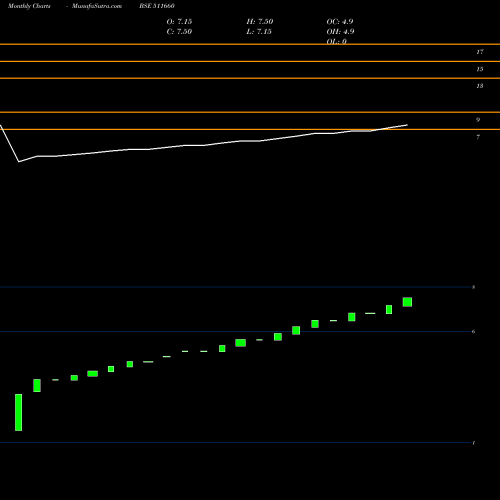Click the low value 'L: 7.15'
The image size is (500, 500).
pyautogui.click(x=259, y=31)
